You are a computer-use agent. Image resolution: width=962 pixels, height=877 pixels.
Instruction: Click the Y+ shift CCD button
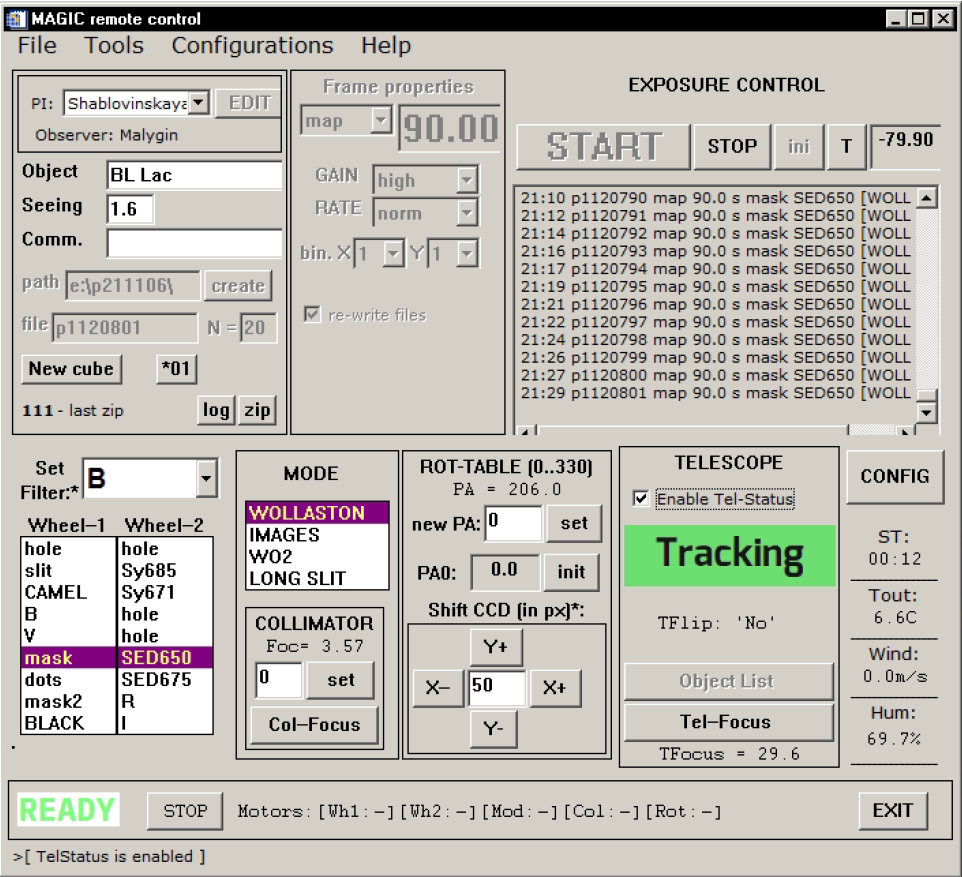click(498, 649)
